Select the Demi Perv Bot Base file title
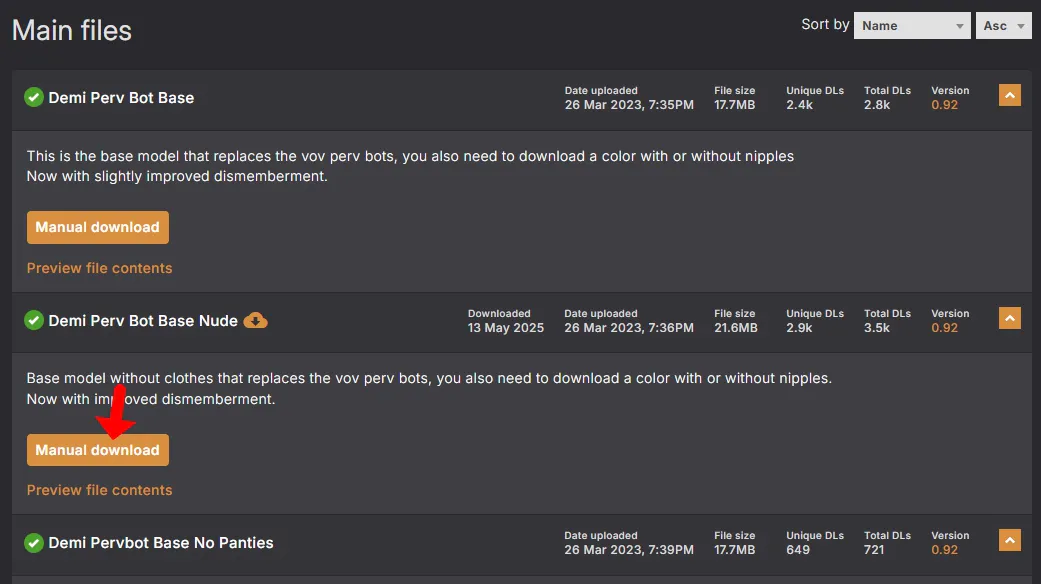Screen dimensions: 1041x584 (121, 98)
